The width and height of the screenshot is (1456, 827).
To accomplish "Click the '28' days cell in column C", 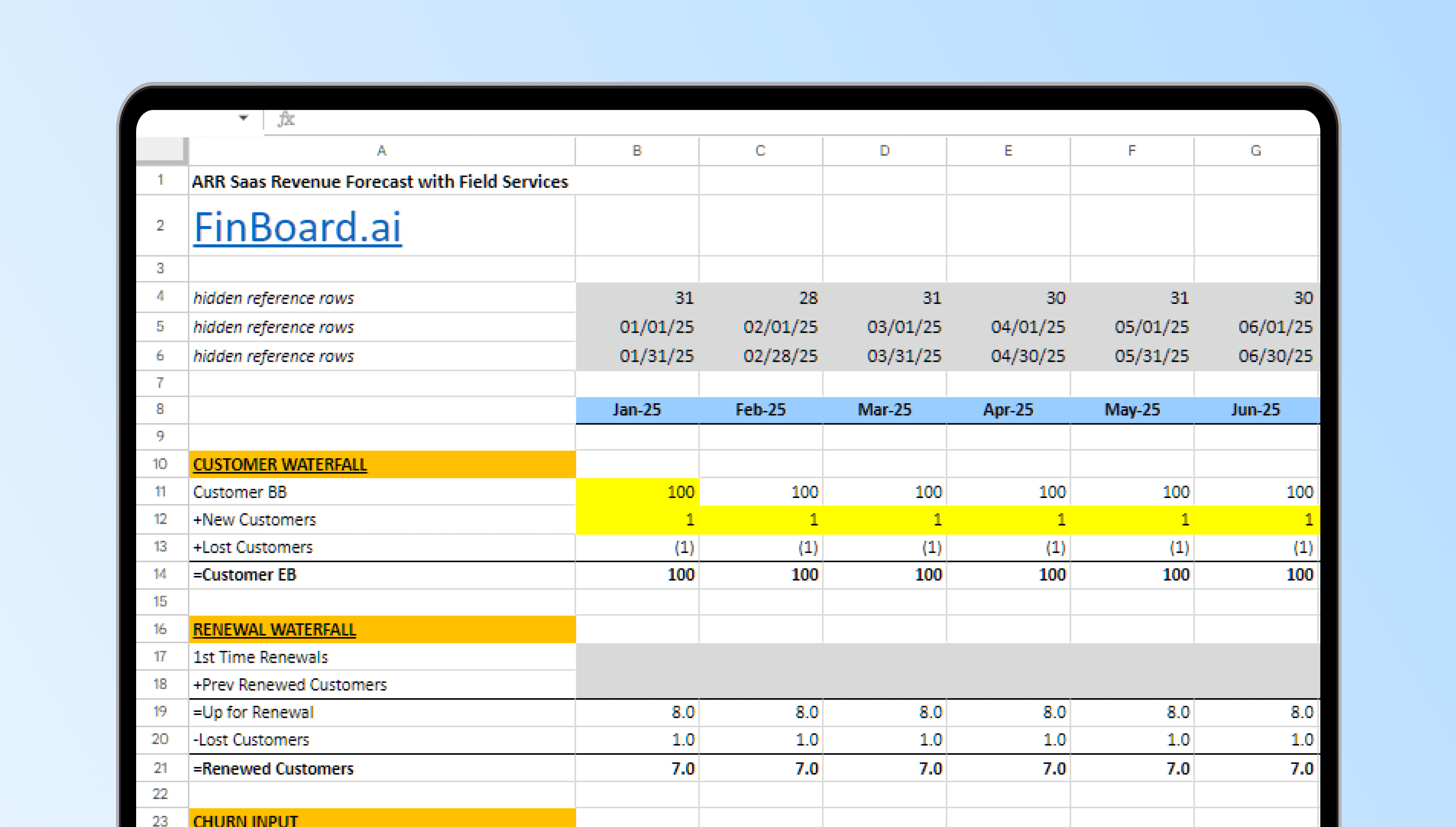I will 761,298.
